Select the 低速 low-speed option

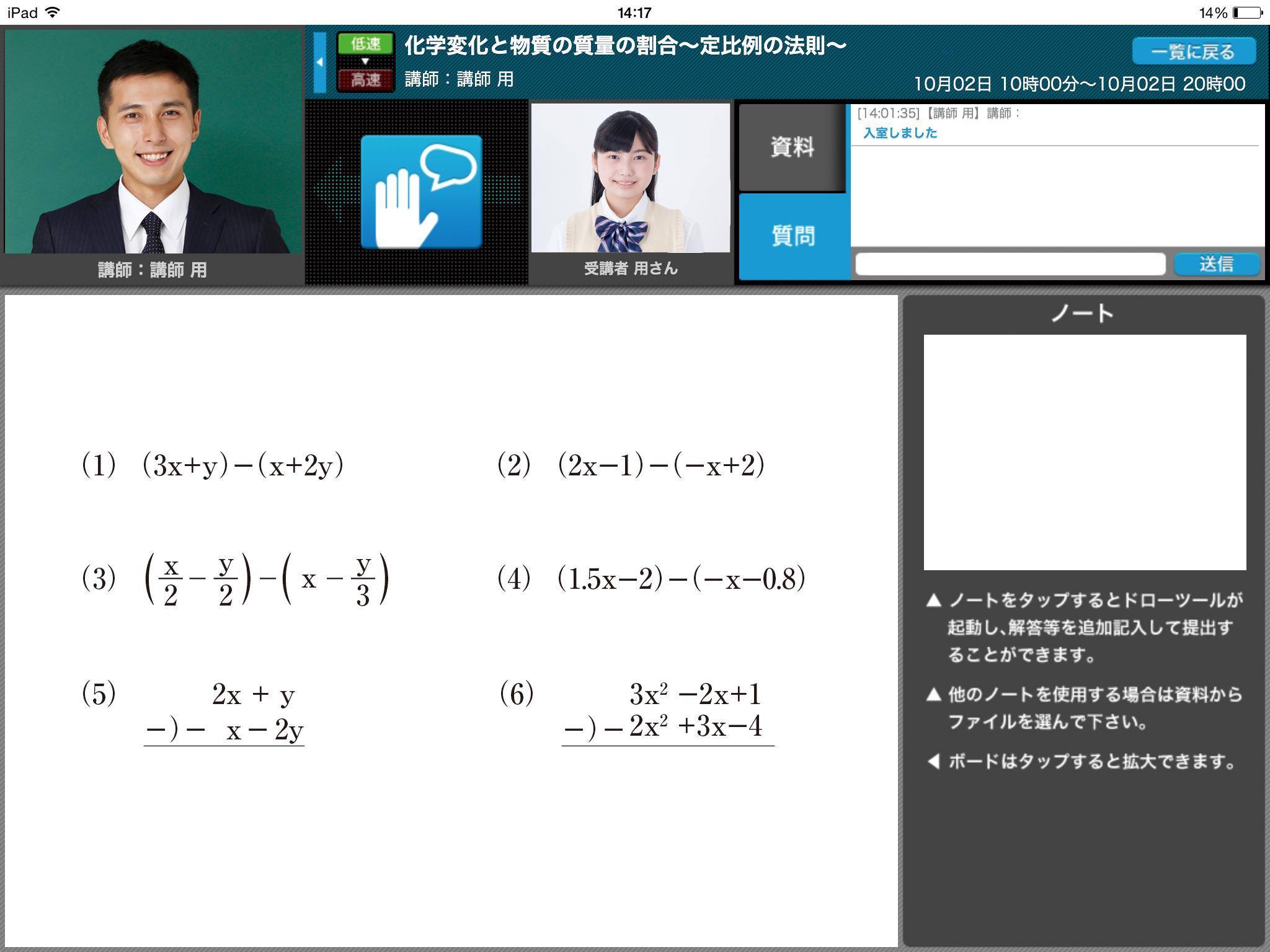[365, 44]
